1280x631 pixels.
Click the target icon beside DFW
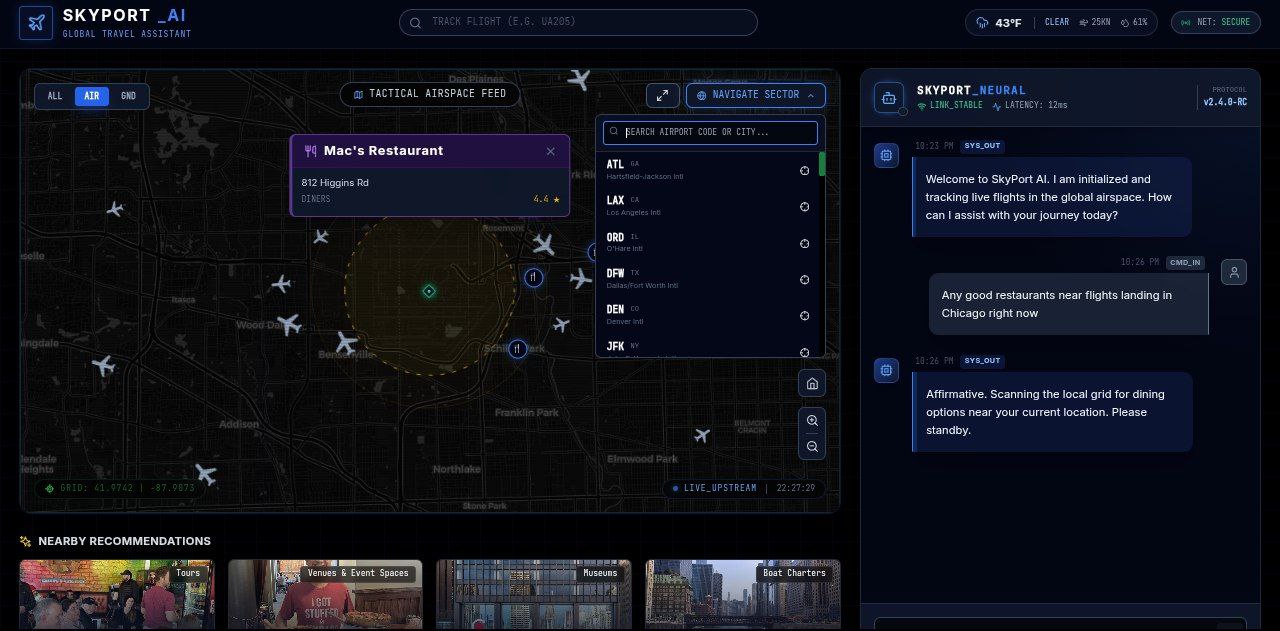pyautogui.click(x=804, y=279)
